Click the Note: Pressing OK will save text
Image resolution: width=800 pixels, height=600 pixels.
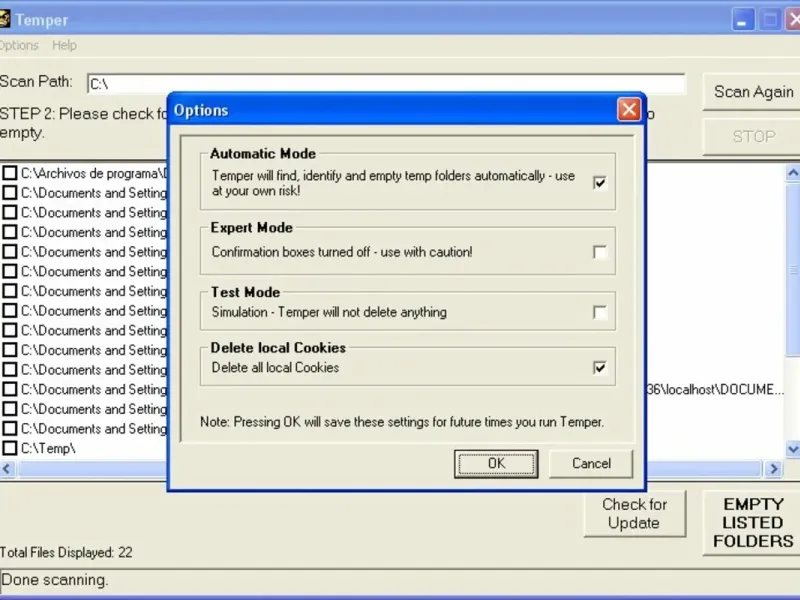click(402, 422)
